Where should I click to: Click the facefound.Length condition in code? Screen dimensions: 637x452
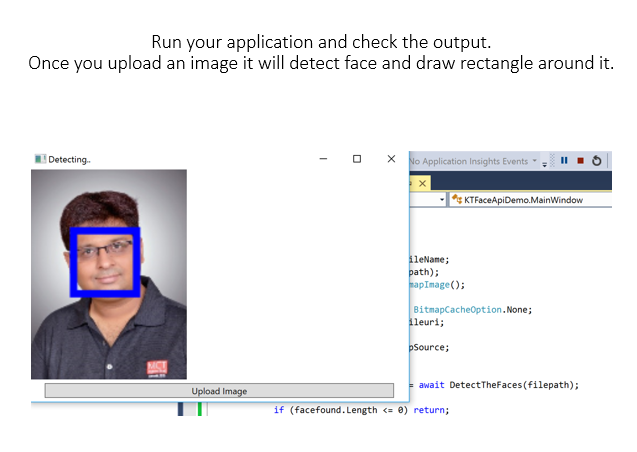click(340, 409)
